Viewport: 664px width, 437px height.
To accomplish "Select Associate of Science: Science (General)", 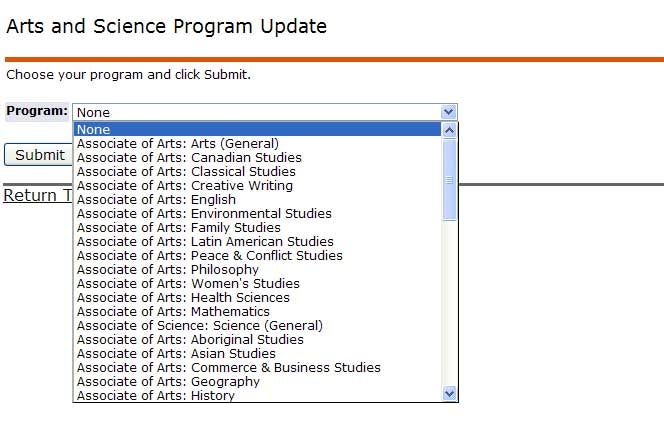I will [200, 325].
